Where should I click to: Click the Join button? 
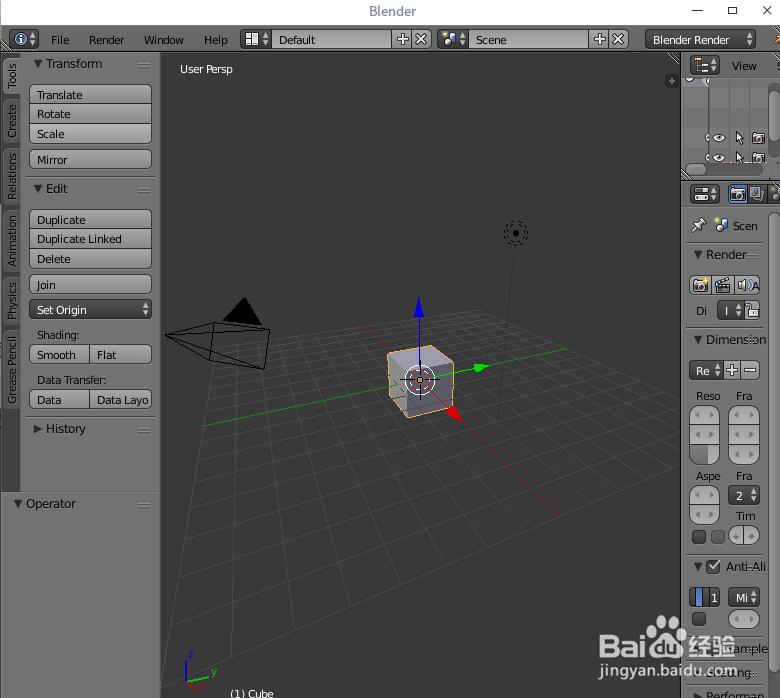90,285
